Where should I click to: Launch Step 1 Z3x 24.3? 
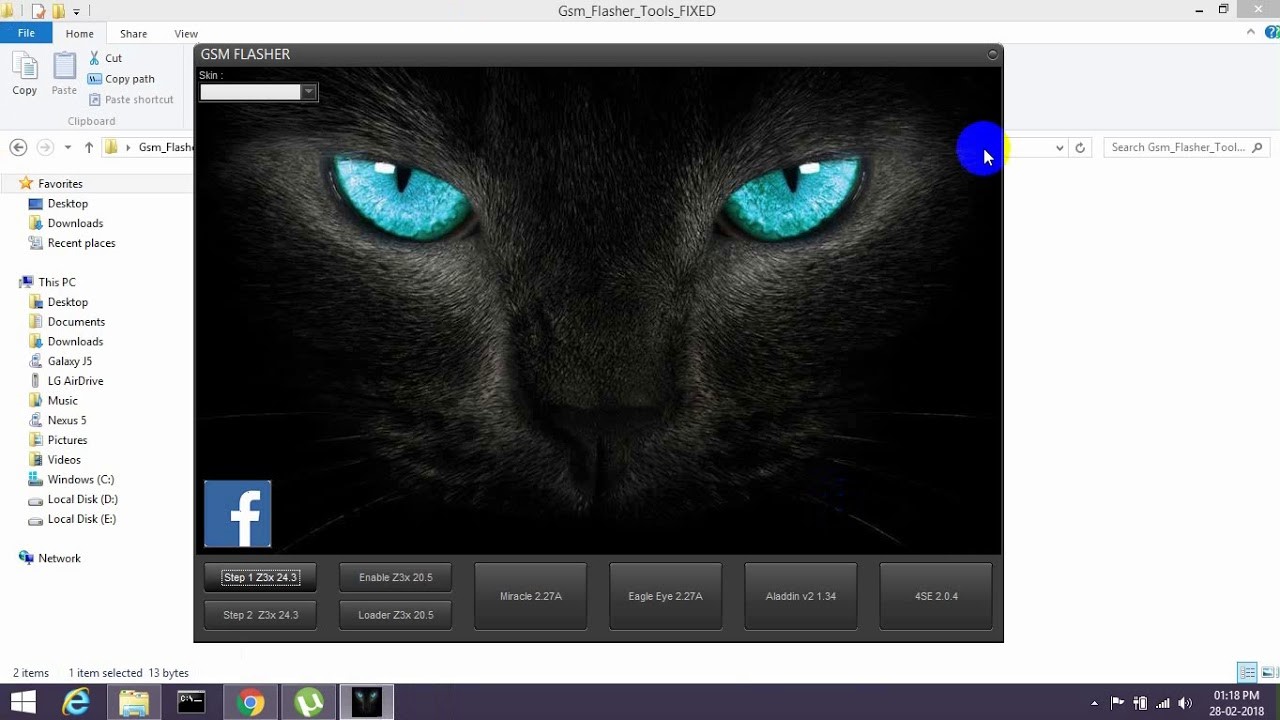coord(259,577)
